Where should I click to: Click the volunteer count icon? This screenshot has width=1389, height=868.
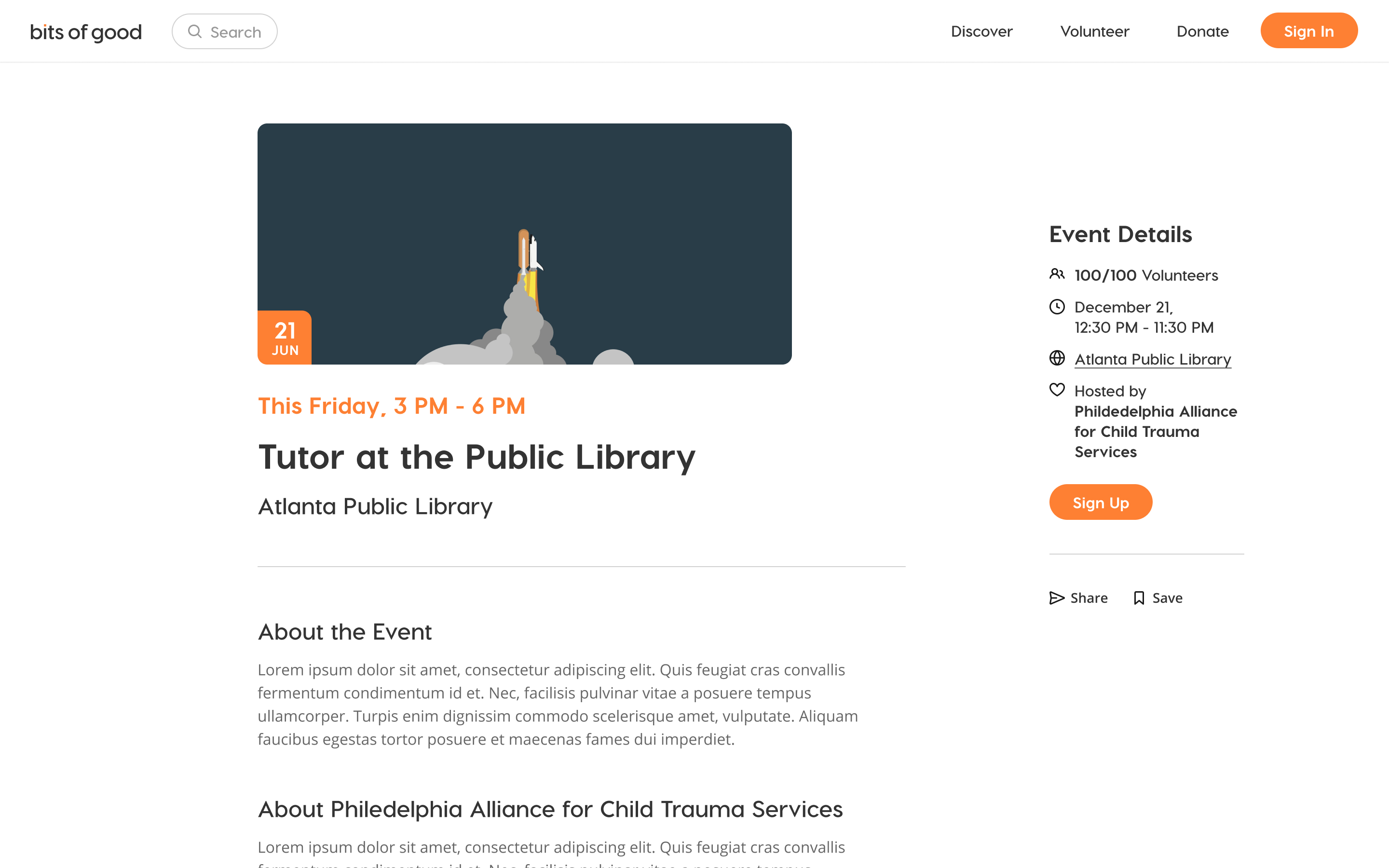tap(1056, 274)
